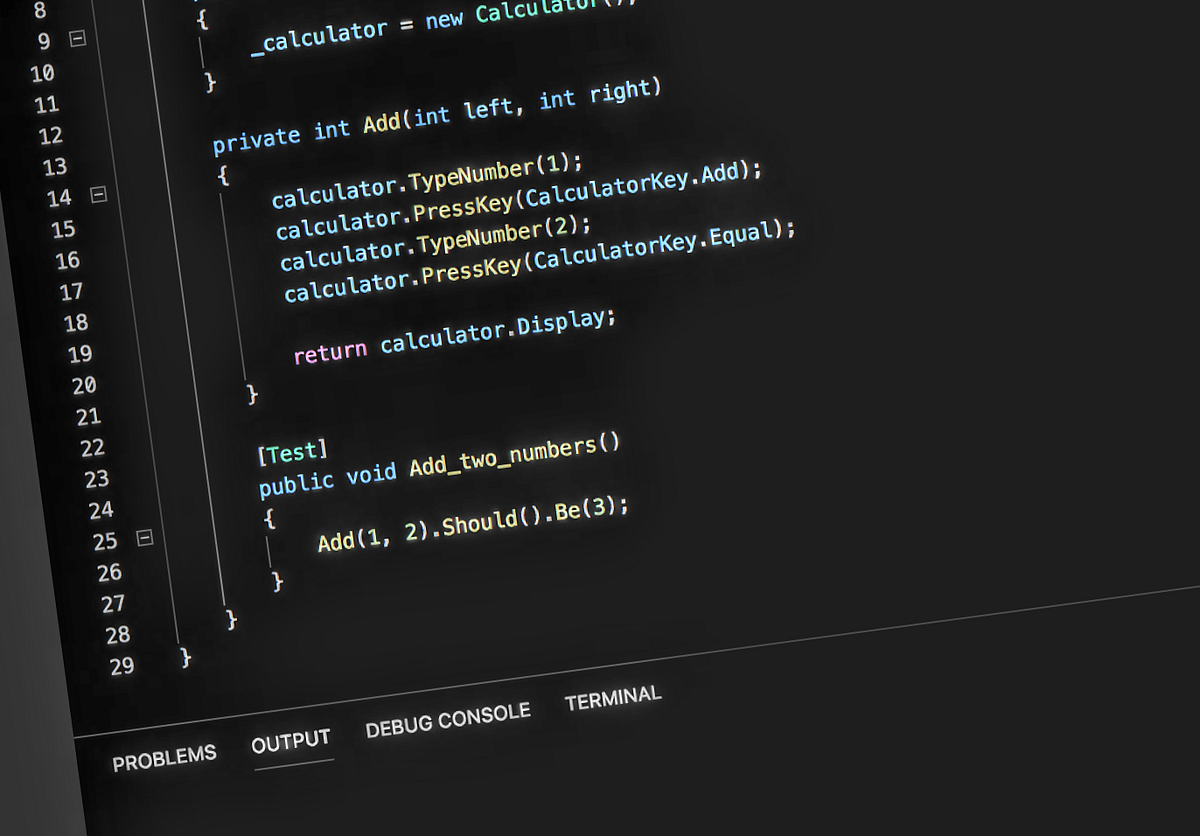Click the 'calculator.PressKey(CalculatorKey.Equal);' line
The height and width of the screenshot is (836, 1200).
[540, 261]
